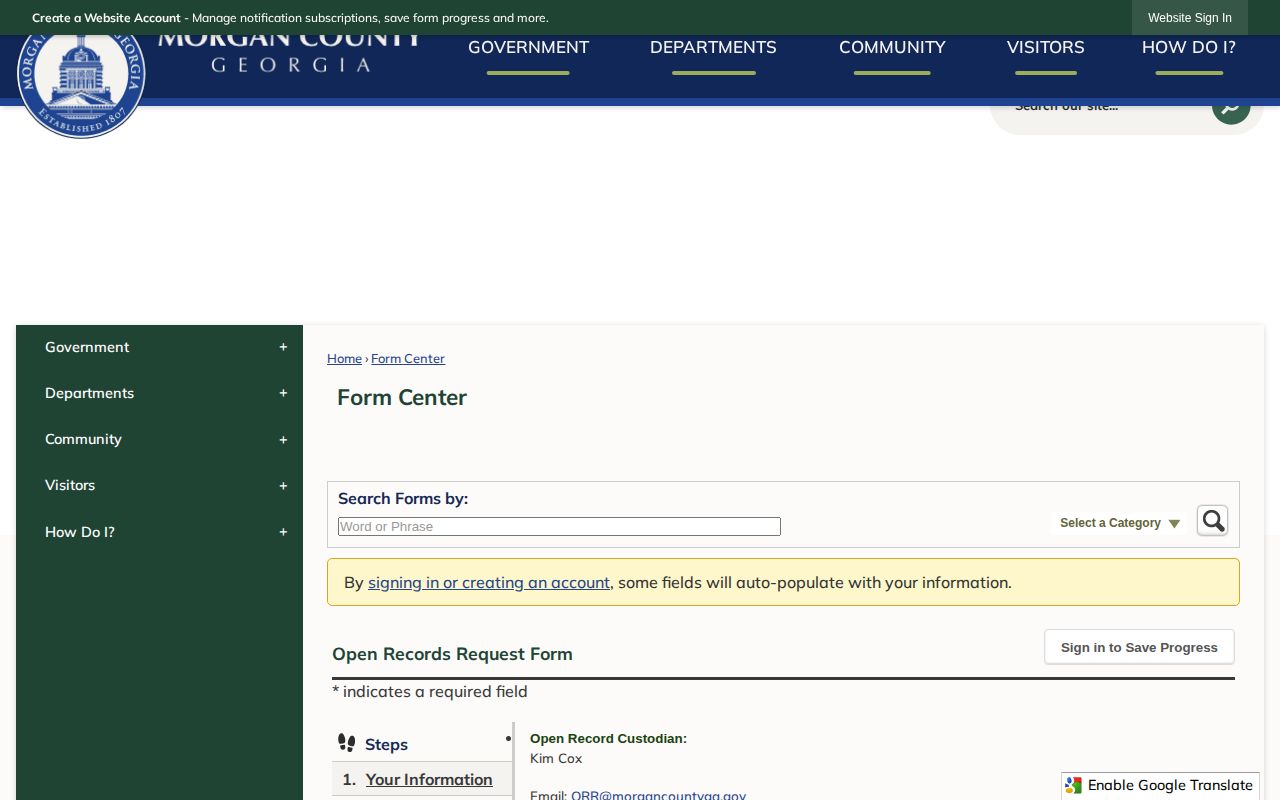
Task: Open Visitors in the sidebar
Action: pos(70,485)
